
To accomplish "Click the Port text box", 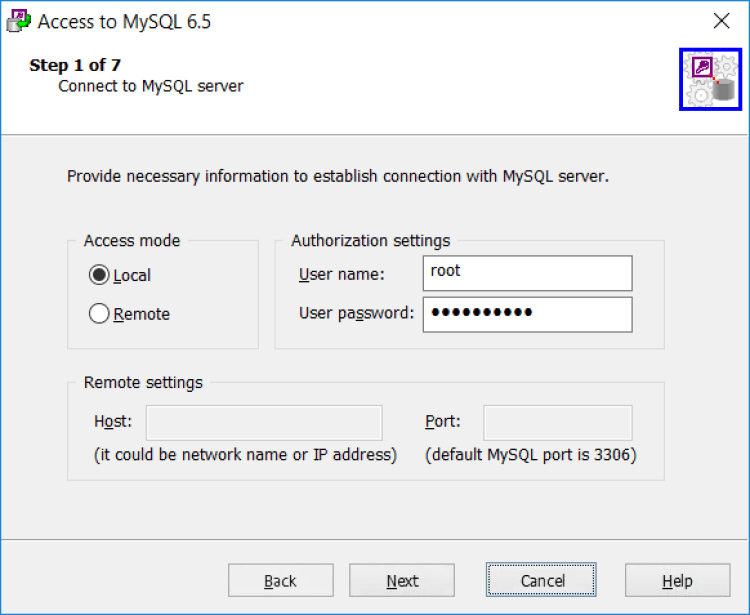I will 557,422.
